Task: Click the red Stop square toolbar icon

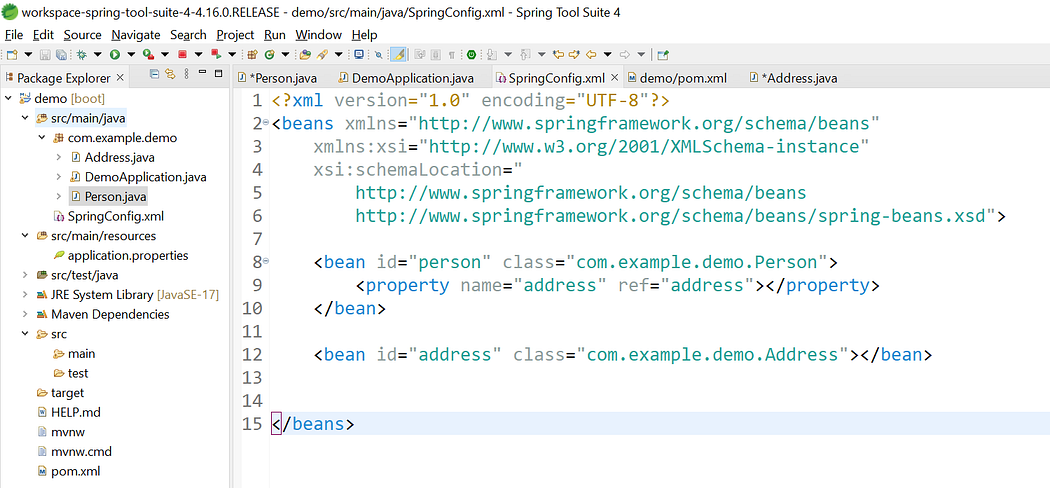Action: coord(182,54)
